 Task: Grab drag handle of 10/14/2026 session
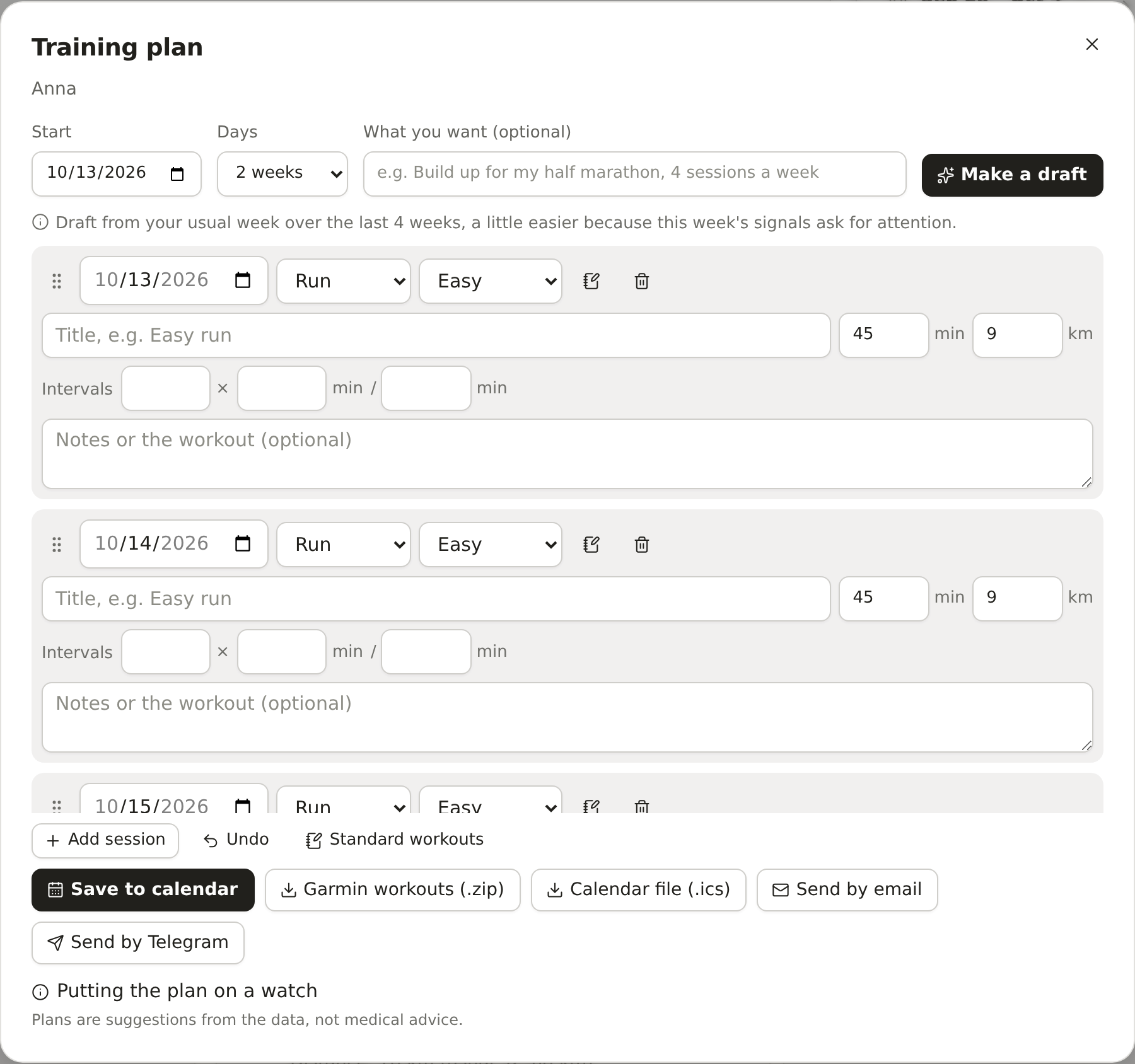tap(57, 545)
